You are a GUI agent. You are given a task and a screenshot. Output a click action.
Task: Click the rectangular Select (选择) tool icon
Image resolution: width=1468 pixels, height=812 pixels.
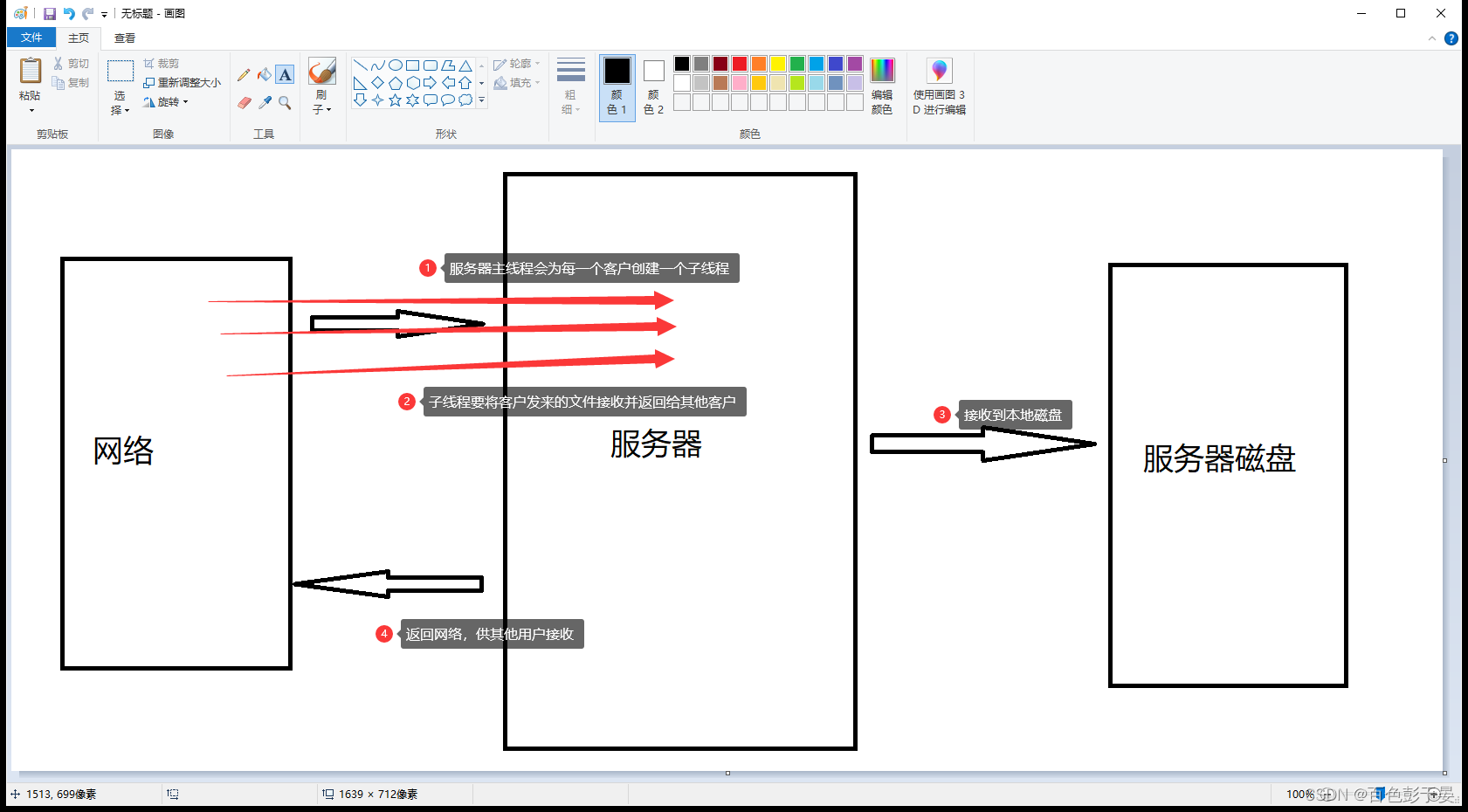tap(120, 71)
